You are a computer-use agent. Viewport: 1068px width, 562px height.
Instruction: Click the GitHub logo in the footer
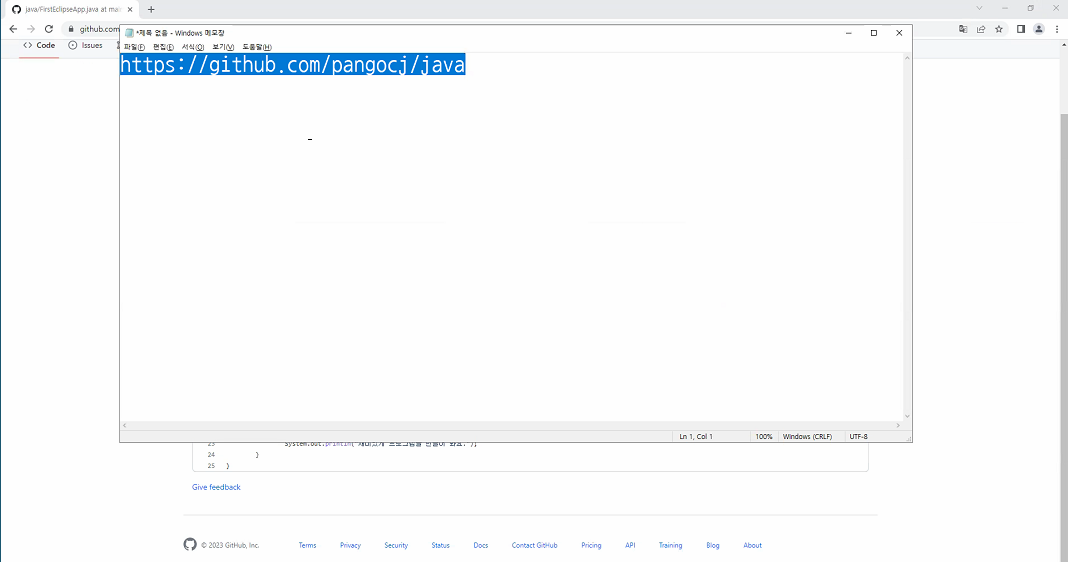(x=190, y=544)
